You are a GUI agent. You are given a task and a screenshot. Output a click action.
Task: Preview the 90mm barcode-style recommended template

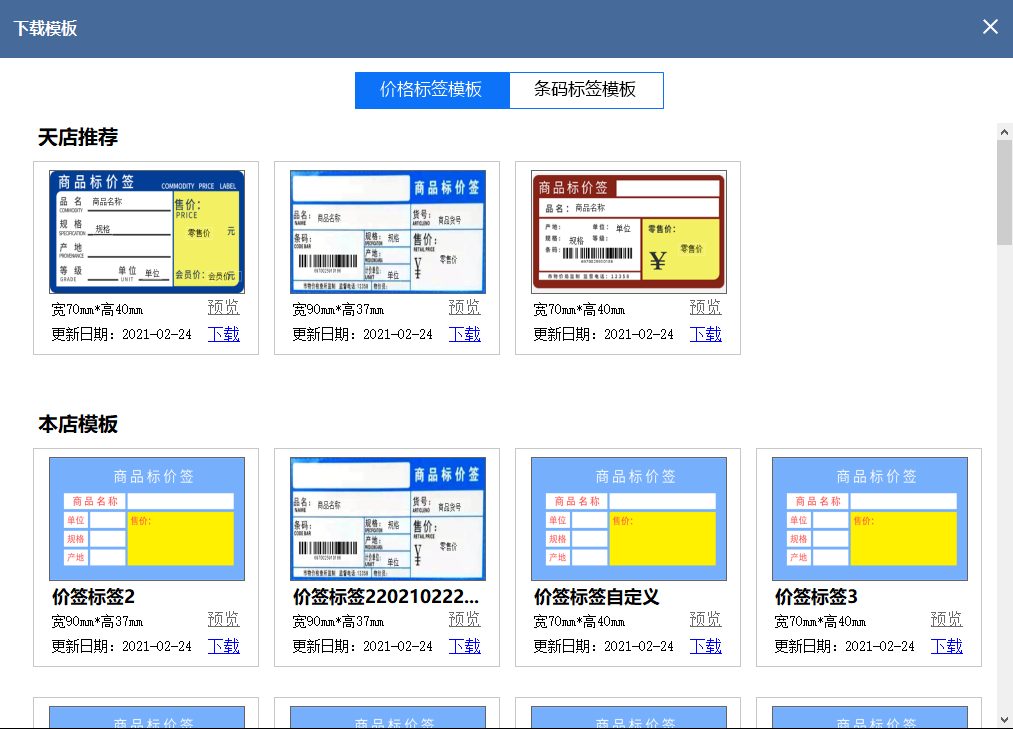coord(464,307)
